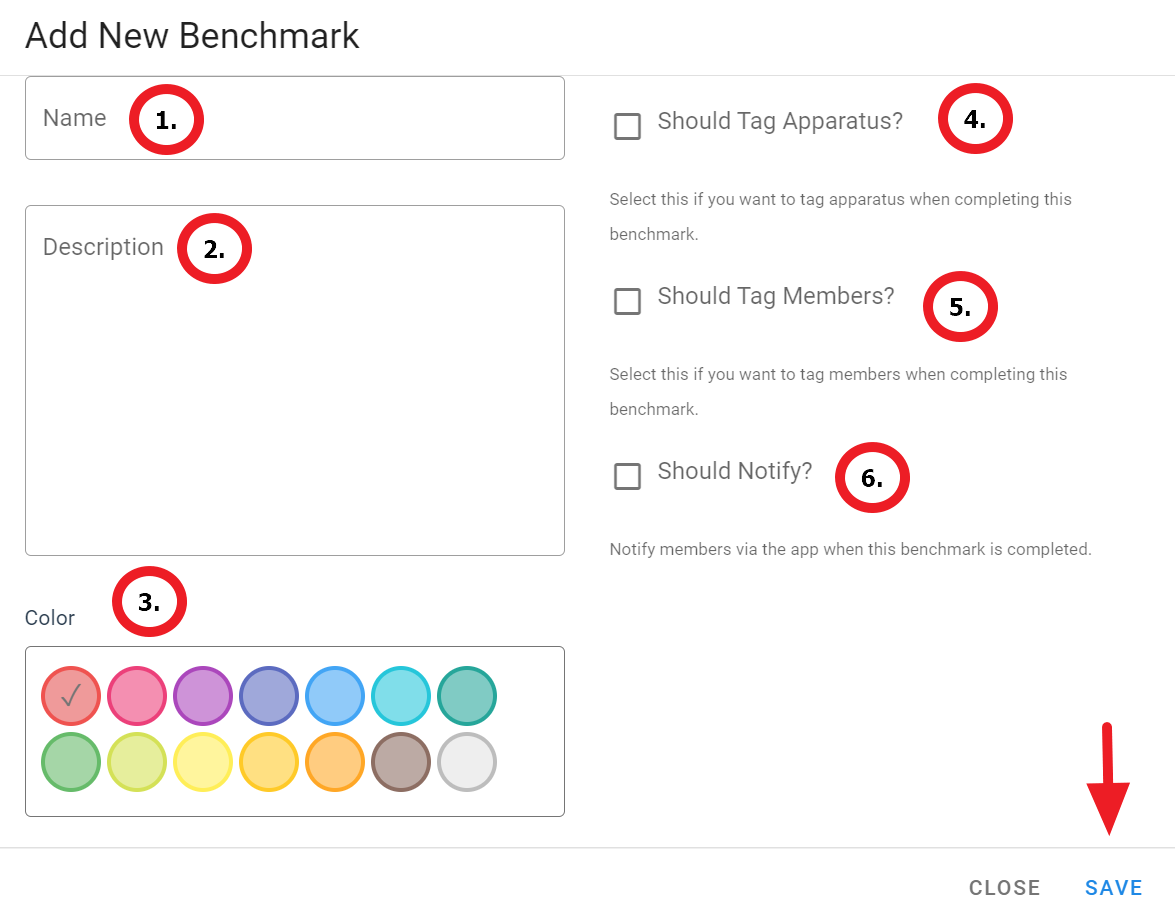The height and width of the screenshot is (905, 1175).
Task: Pick the amber color swatch
Action: click(x=269, y=761)
